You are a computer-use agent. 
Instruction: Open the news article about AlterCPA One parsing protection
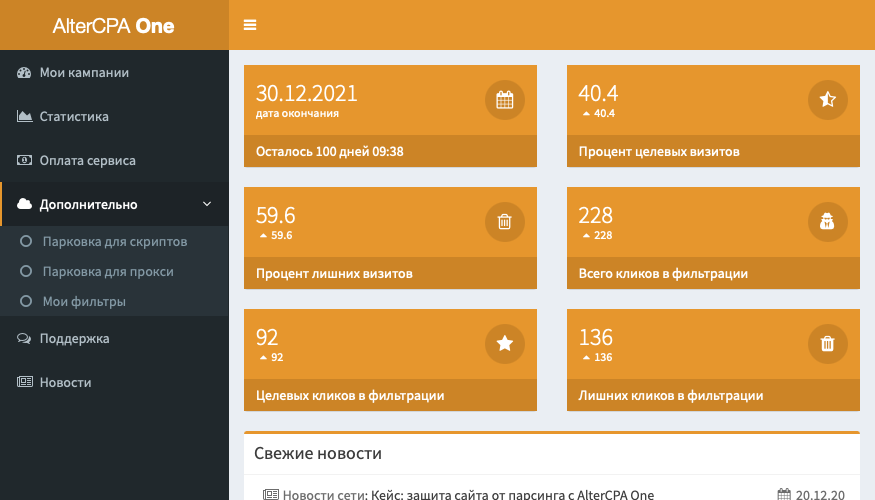tap(512, 494)
